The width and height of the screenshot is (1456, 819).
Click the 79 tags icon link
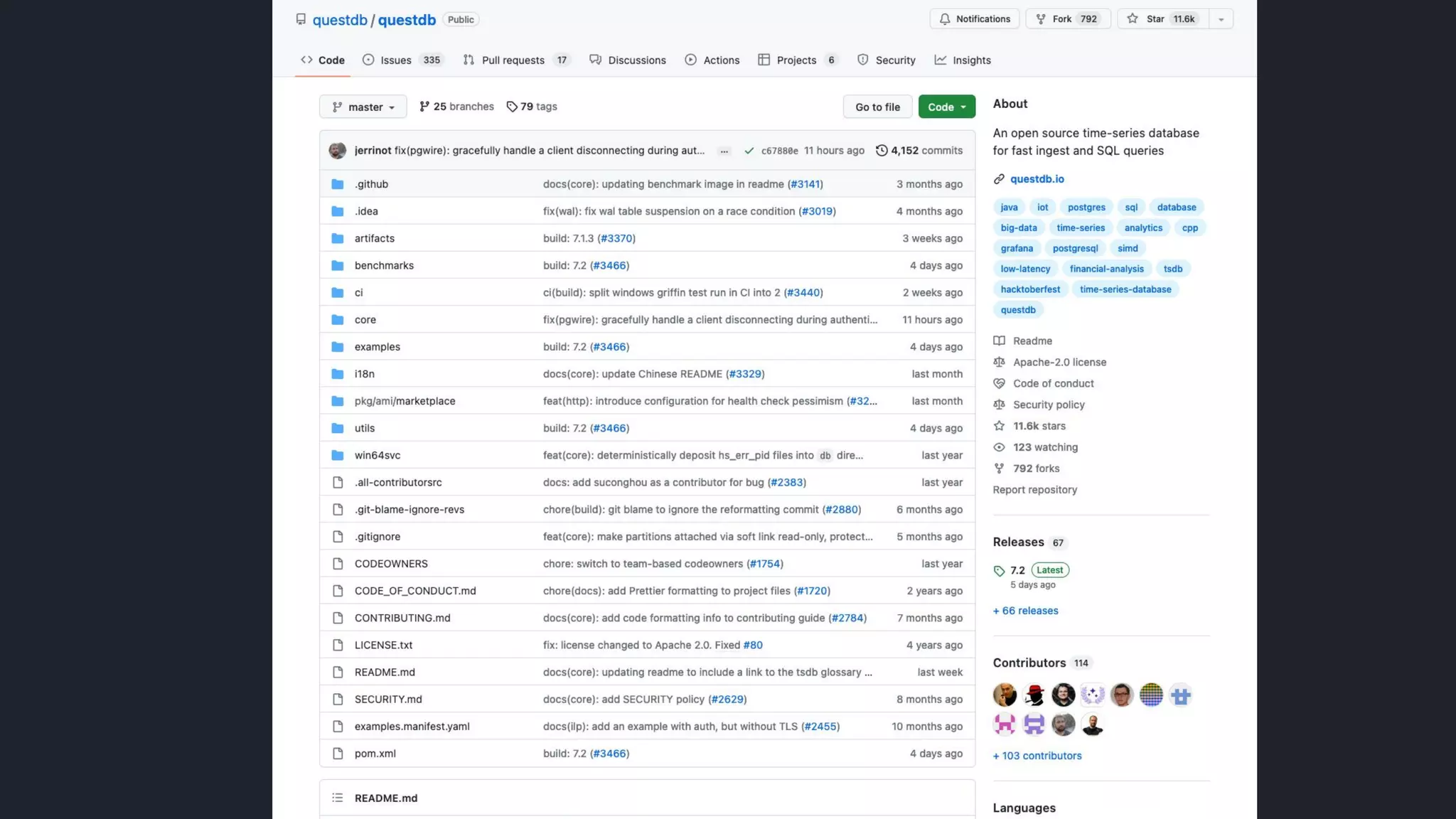[512, 107]
